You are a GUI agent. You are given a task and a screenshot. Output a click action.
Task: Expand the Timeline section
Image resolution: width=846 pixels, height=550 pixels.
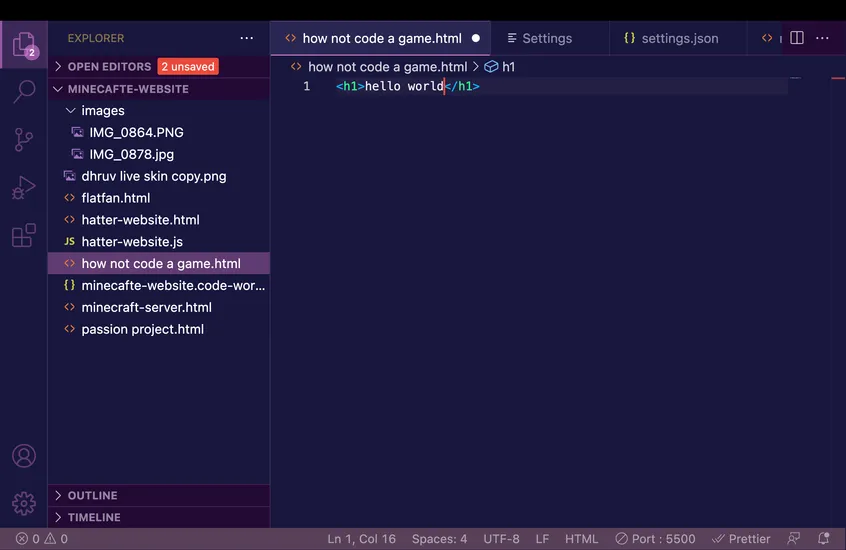[94, 518]
